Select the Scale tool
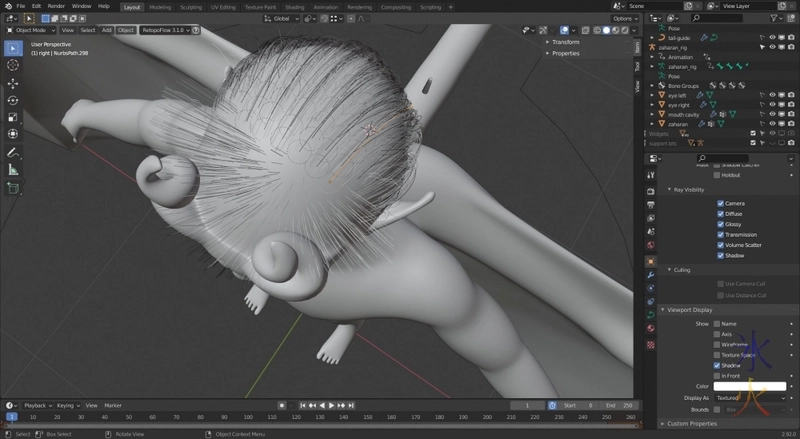The height and width of the screenshot is (439, 800). pos(13,117)
